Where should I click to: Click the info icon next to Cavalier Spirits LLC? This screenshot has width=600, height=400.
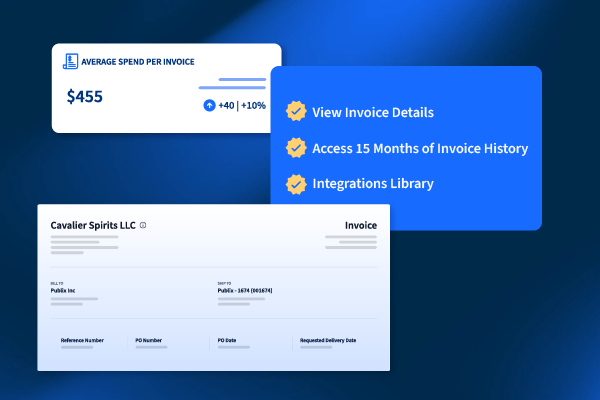[143, 225]
